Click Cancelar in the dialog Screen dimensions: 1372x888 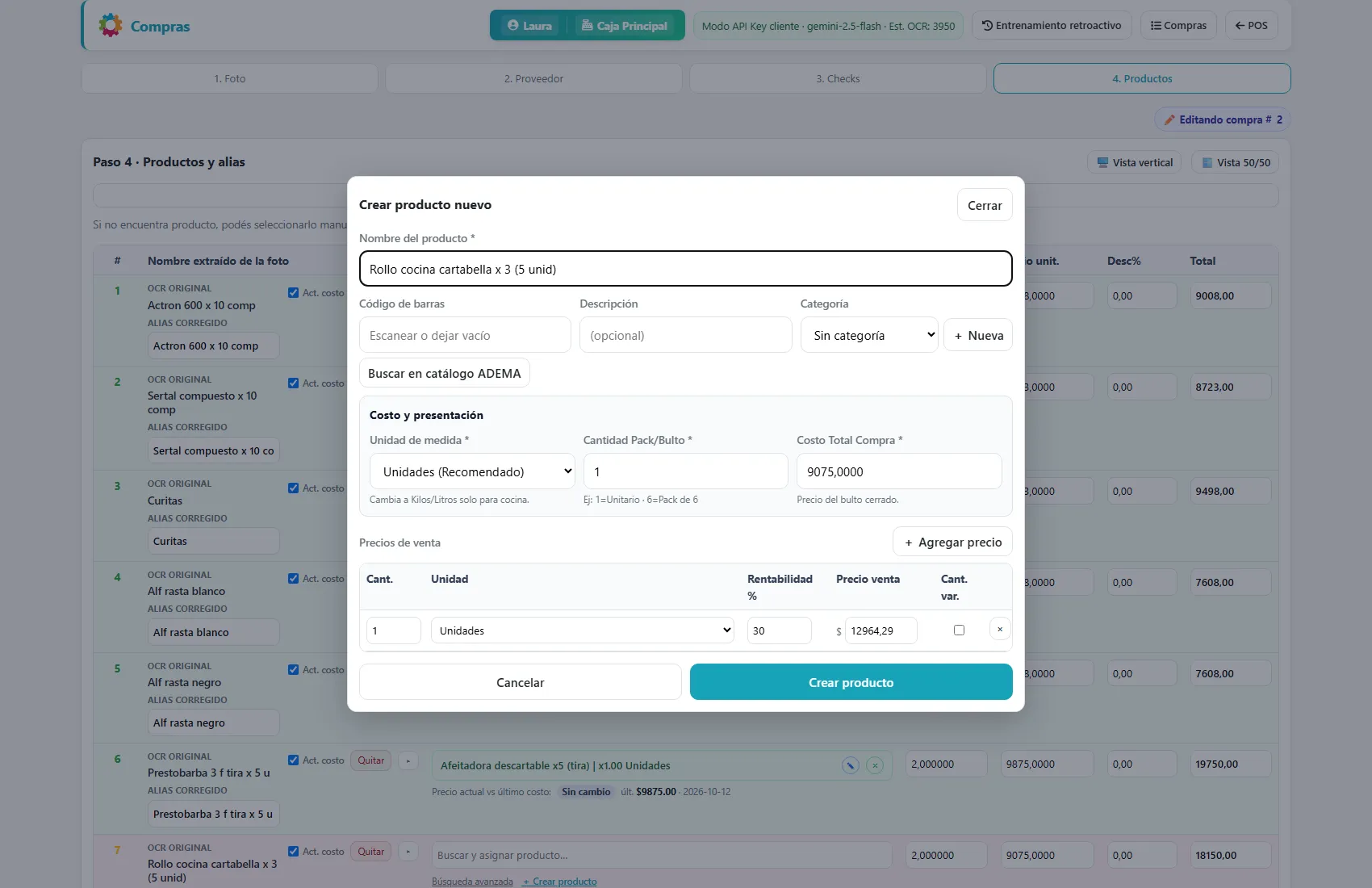pos(521,682)
